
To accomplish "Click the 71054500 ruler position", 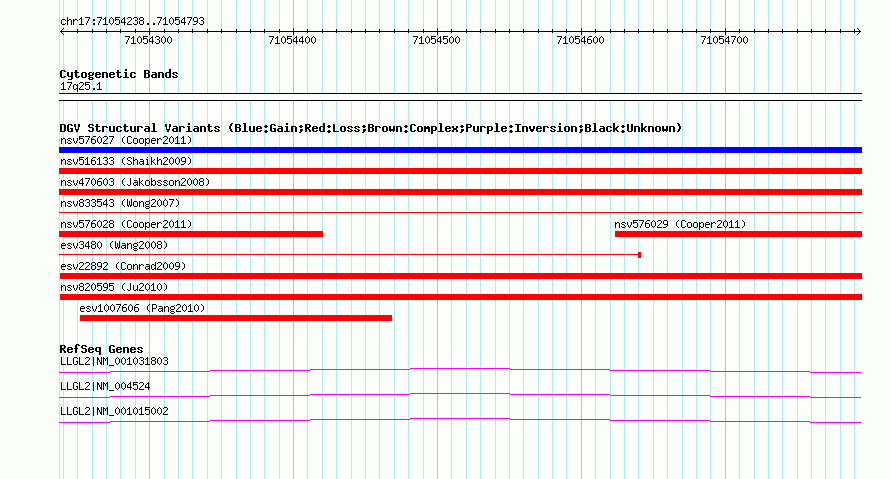I will coord(436,40).
